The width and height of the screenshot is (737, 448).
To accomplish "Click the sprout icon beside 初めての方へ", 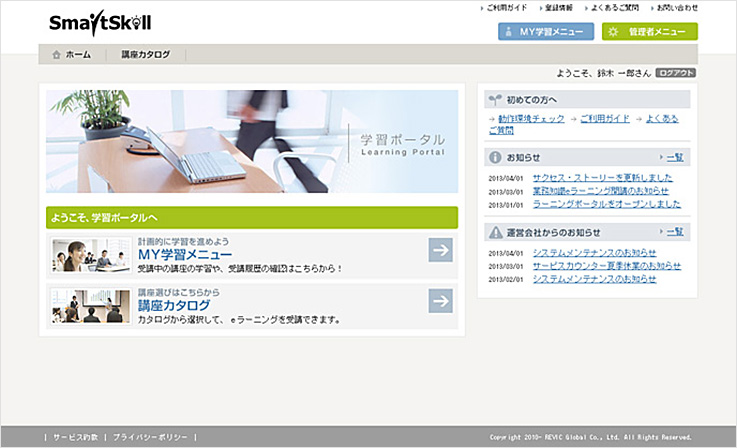I will point(494,100).
